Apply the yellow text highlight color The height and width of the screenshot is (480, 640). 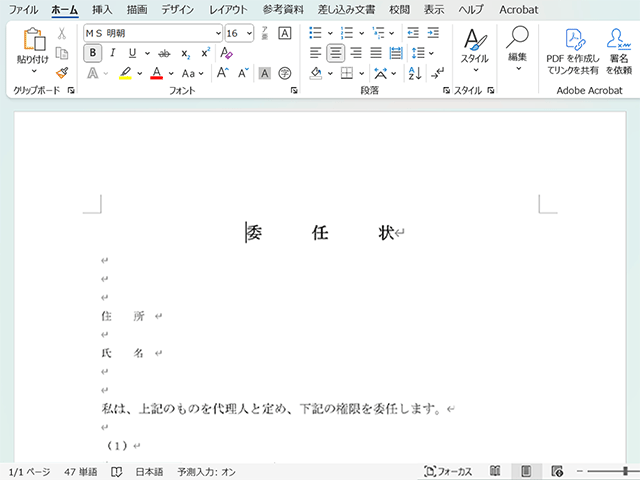click(x=125, y=73)
